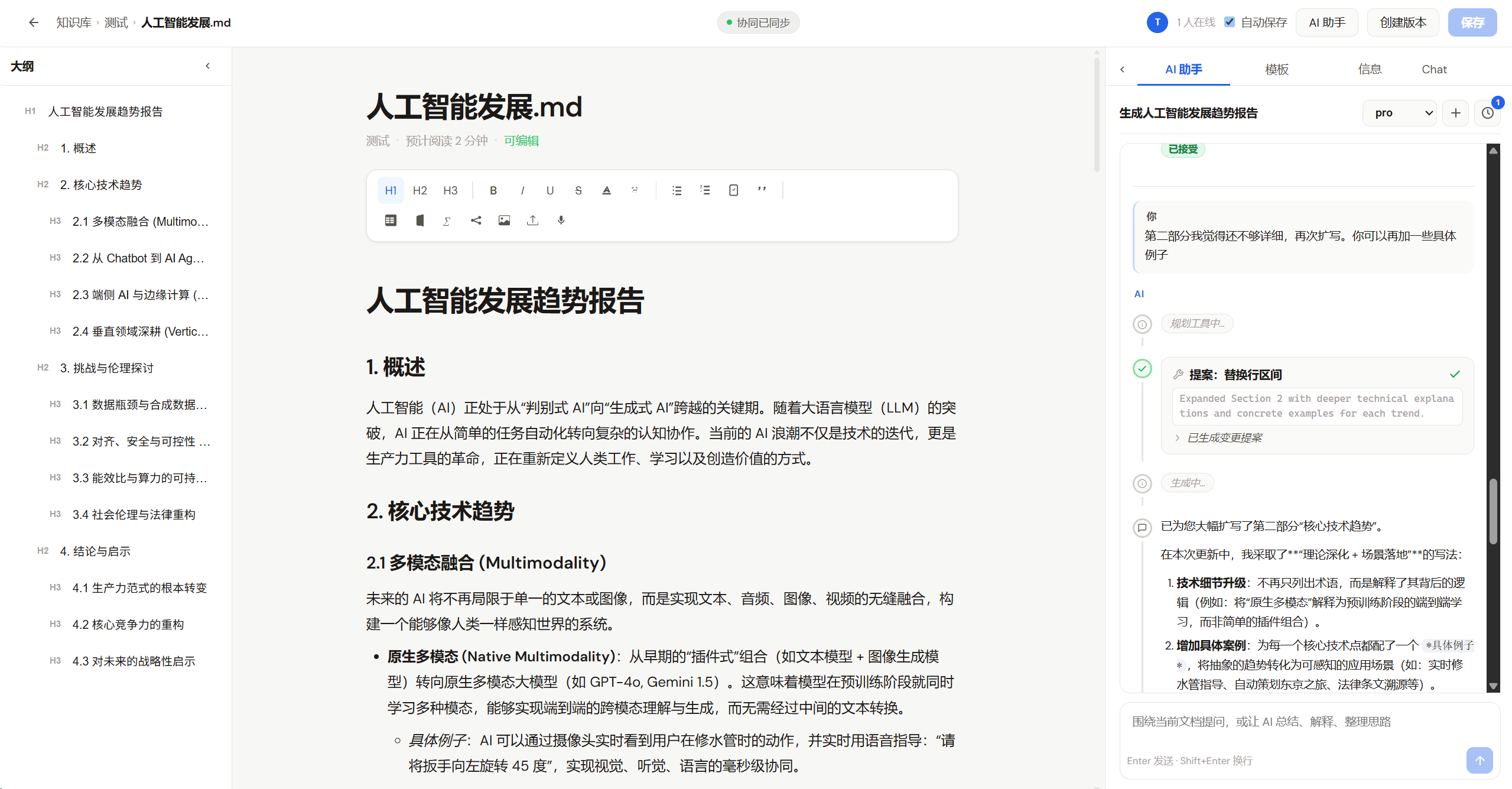The image size is (1512, 789).
Task: Insert a diagram via share-node icon
Action: click(476, 220)
